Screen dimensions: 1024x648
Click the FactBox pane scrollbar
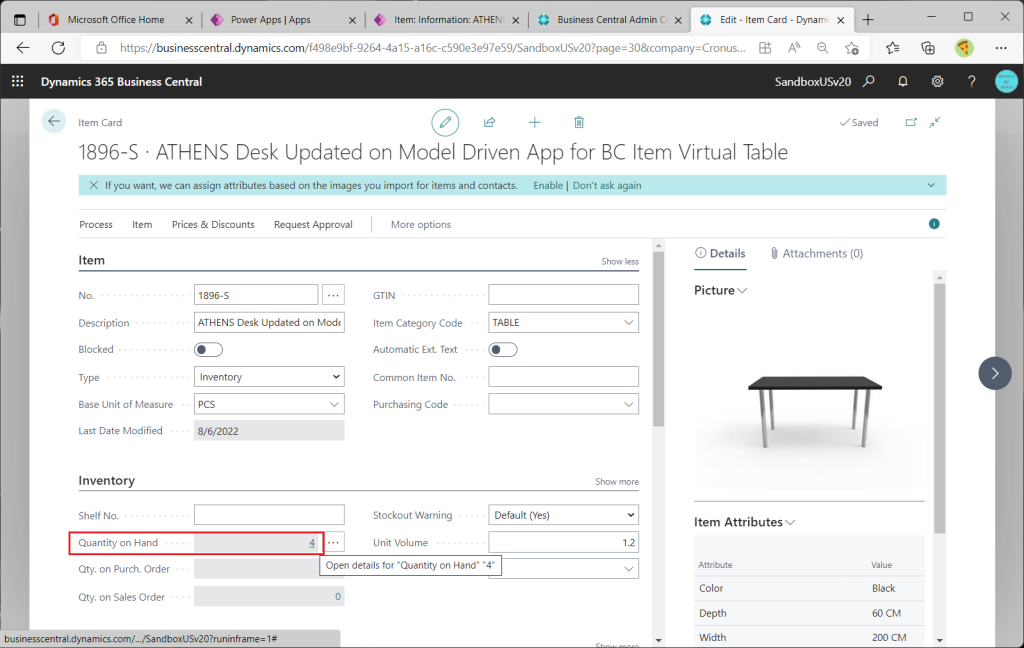pos(940,408)
